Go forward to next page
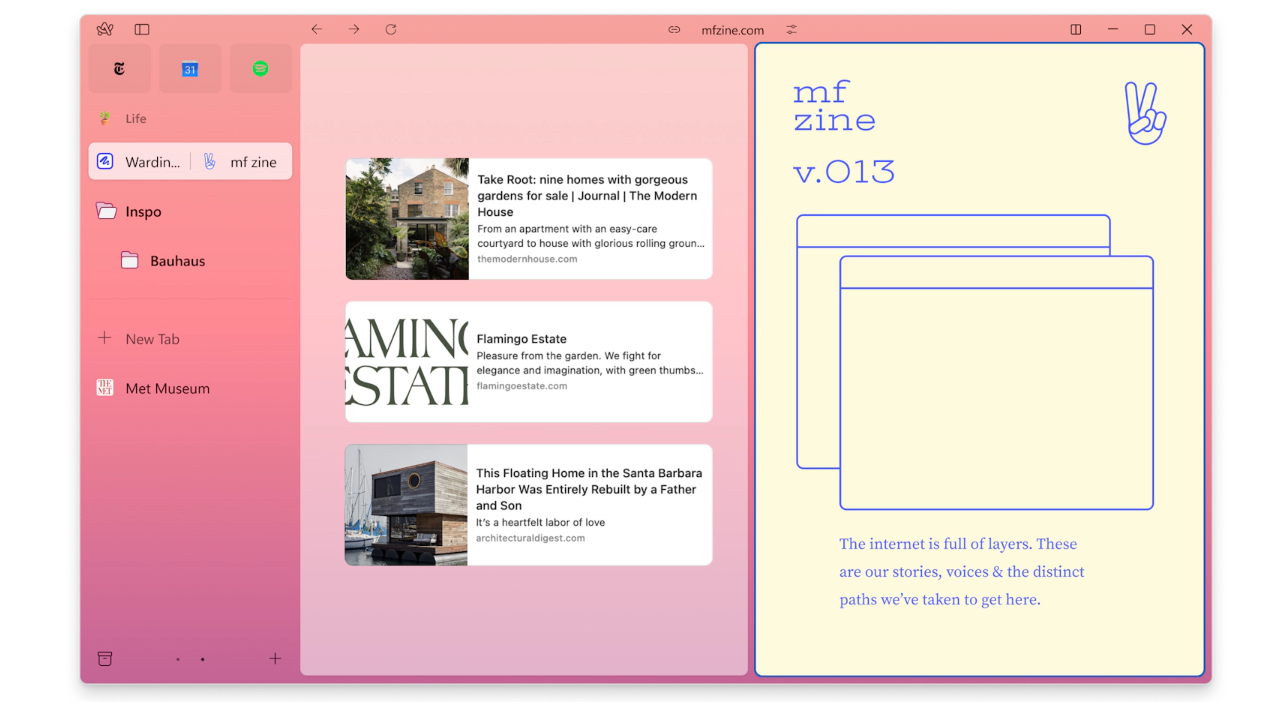The height and width of the screenshot is (702, 1283). (x=354, y=30)
